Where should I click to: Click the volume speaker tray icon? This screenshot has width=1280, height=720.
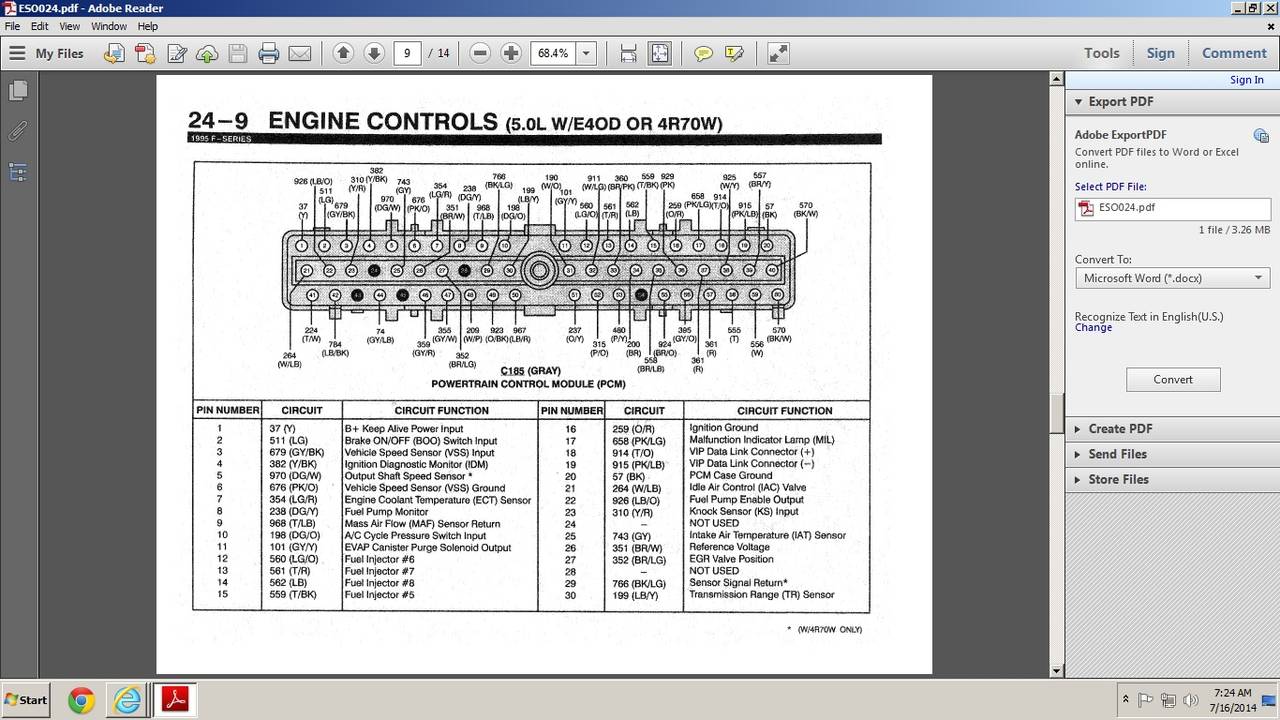1190,700
